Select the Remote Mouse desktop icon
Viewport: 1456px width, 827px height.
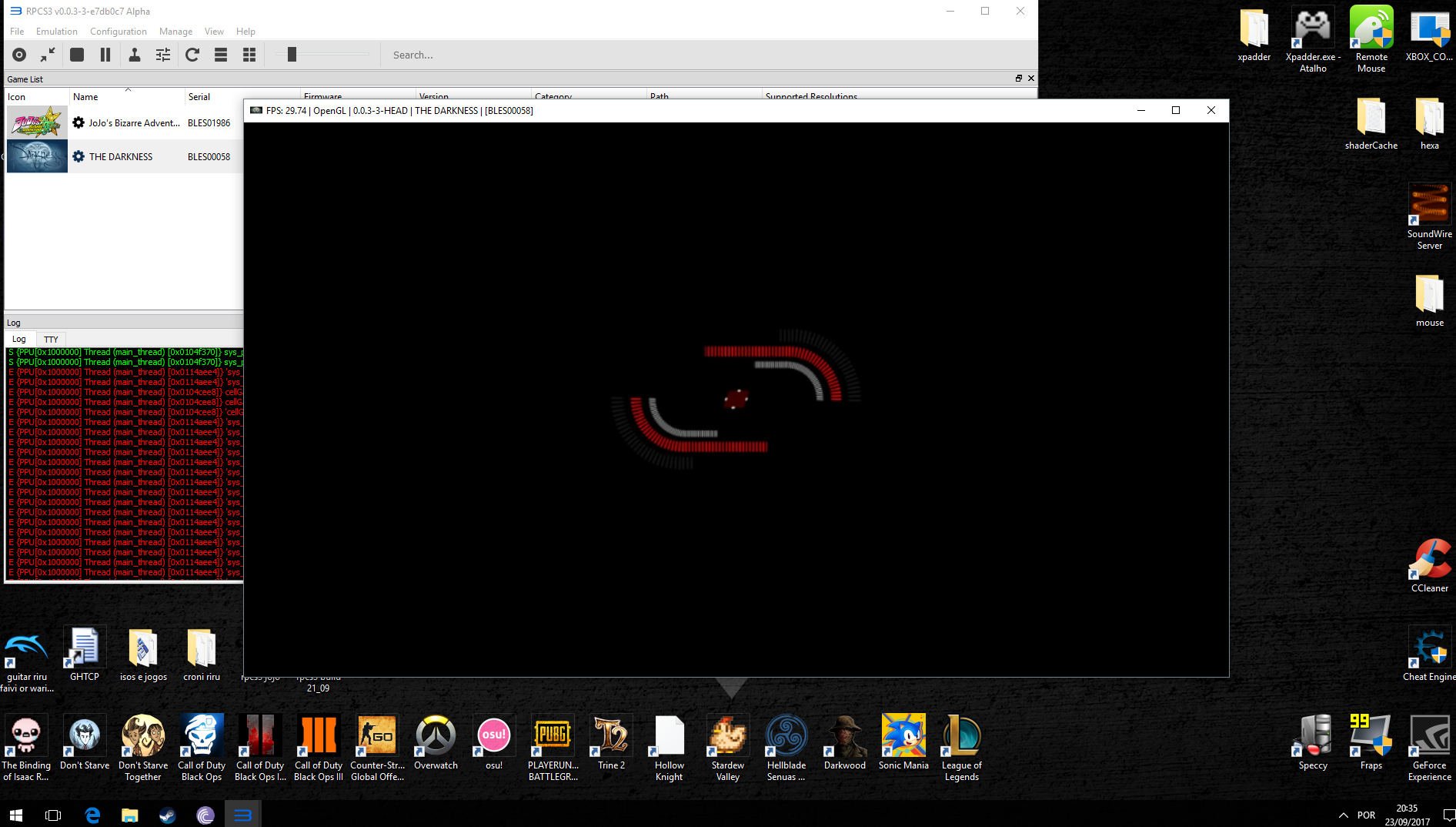[1371, 40]
